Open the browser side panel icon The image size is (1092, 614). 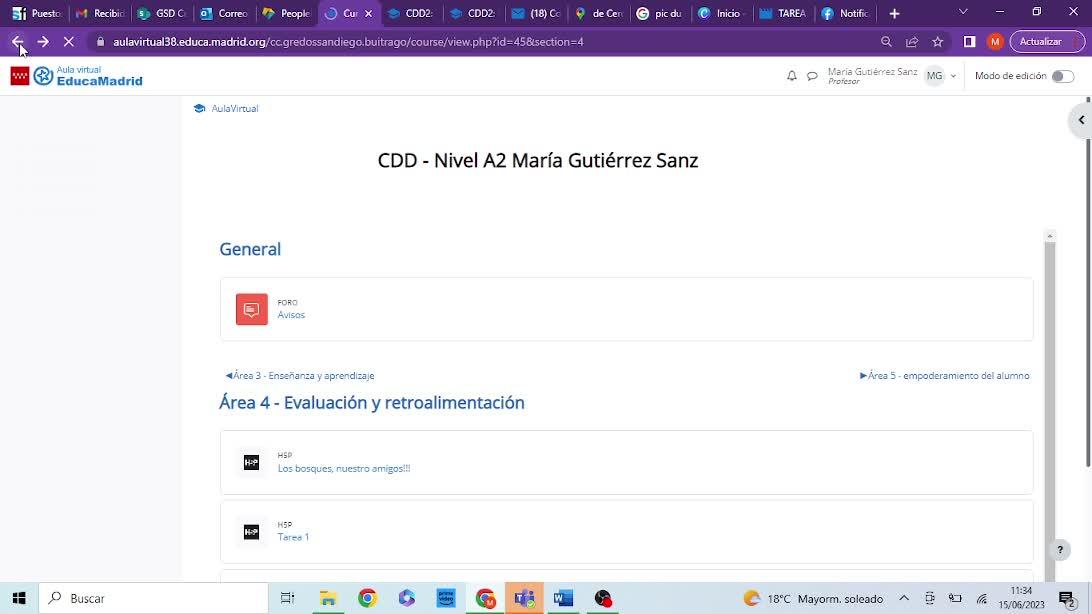point(969,42)
